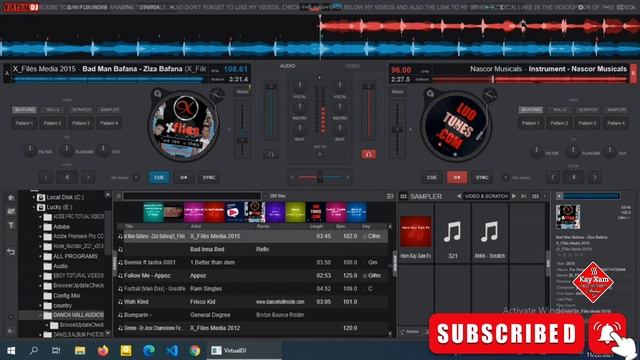
Task: Open Visual Studio Code from the taskbar
Action: pyautogui.click(x=172, y=350)
